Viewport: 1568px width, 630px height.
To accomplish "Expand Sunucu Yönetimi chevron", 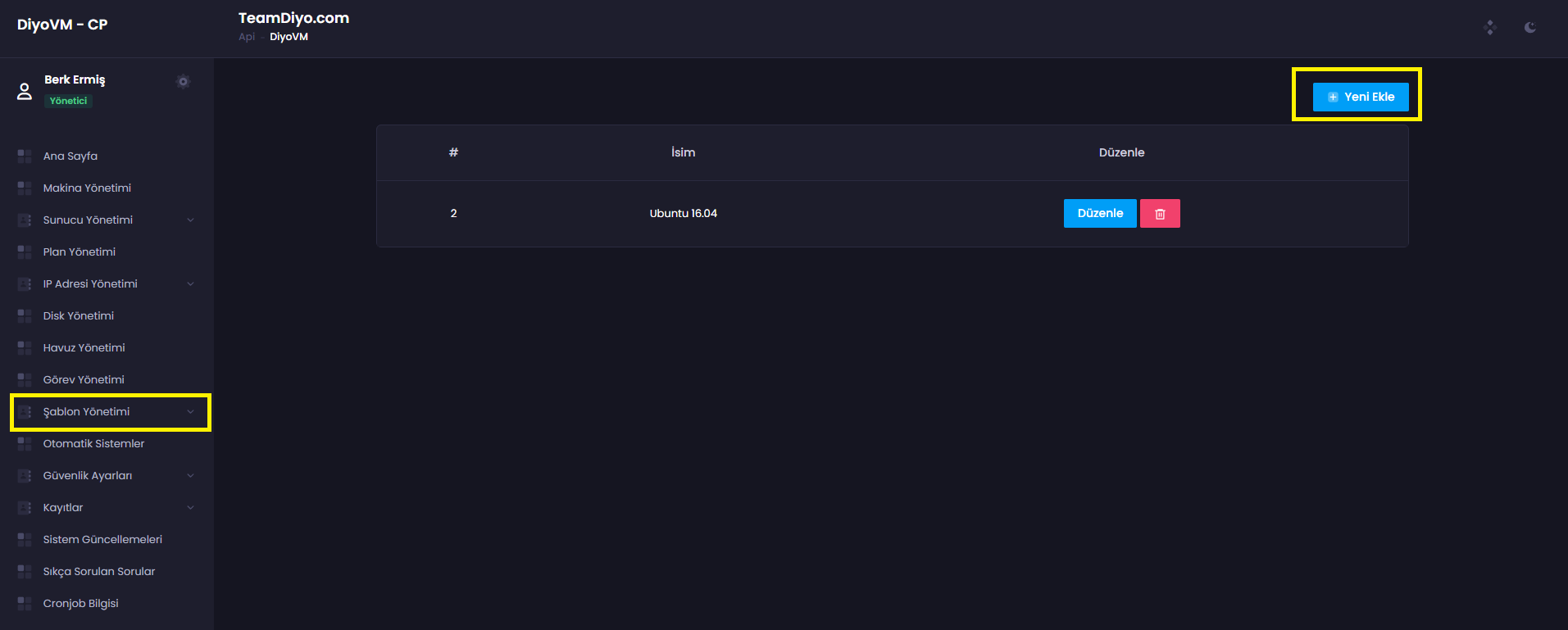I will click(x=190, y=220).
